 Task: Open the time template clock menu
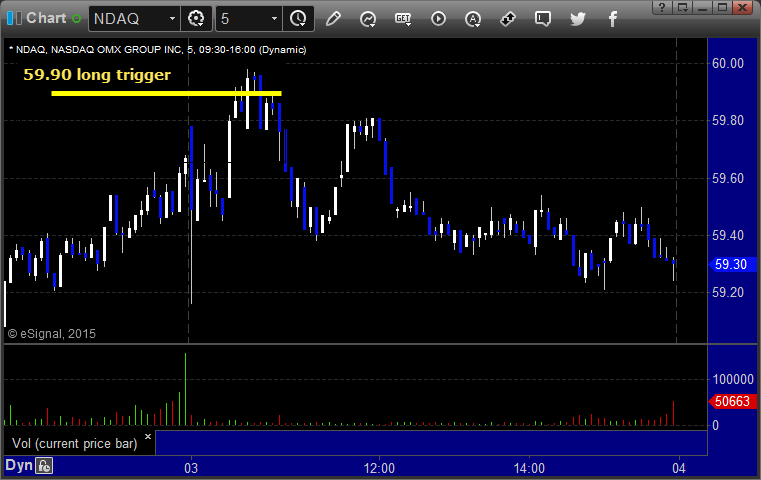click(298, 19)
